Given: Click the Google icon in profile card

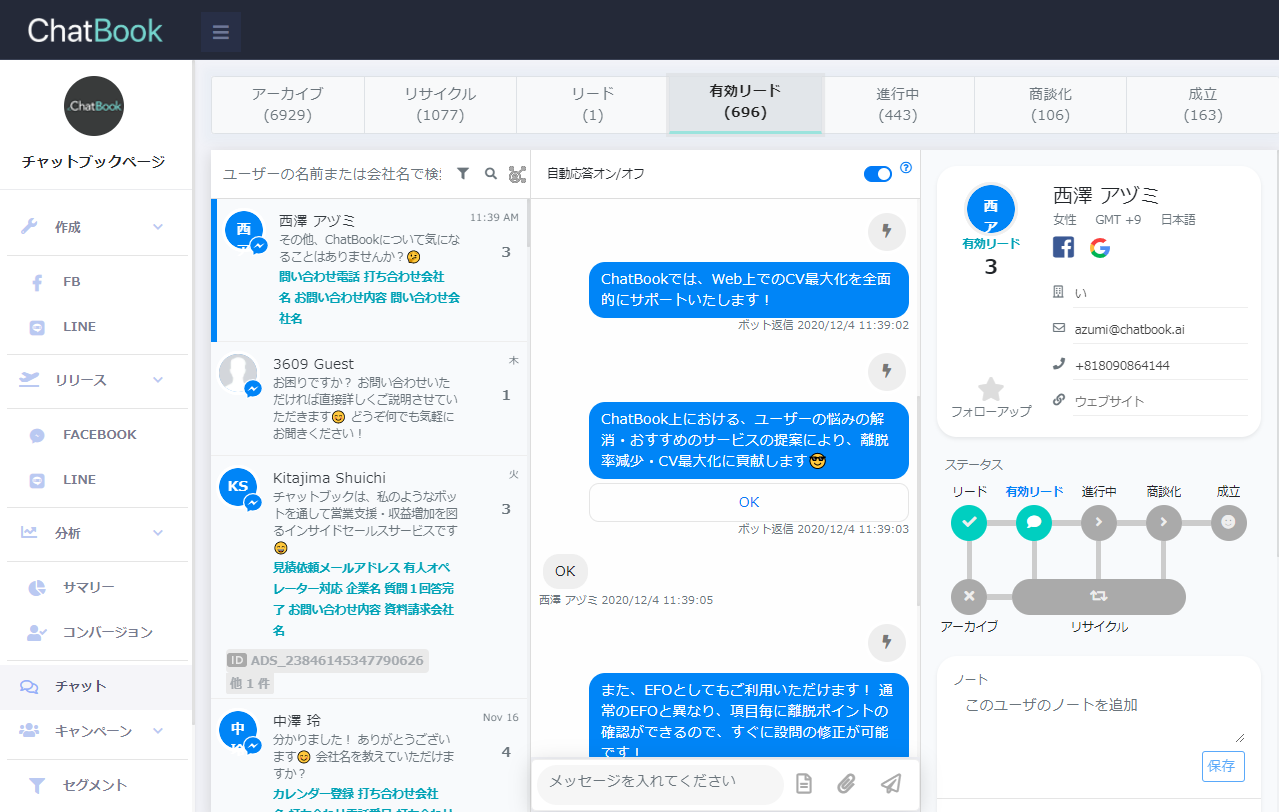Looking at the screenshot, I should (1100, 248).
